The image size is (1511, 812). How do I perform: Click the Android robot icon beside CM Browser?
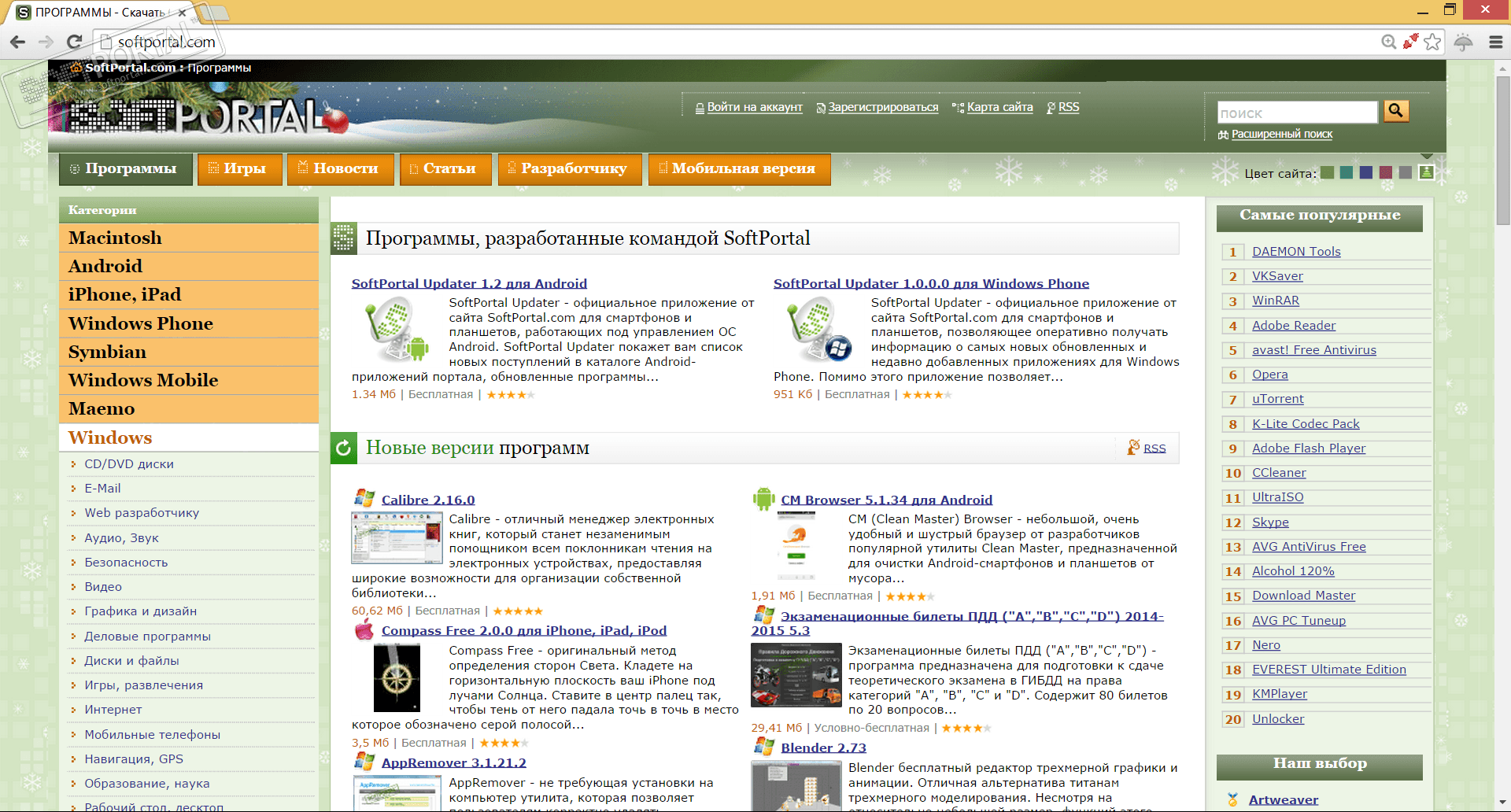tap(763, 498)
